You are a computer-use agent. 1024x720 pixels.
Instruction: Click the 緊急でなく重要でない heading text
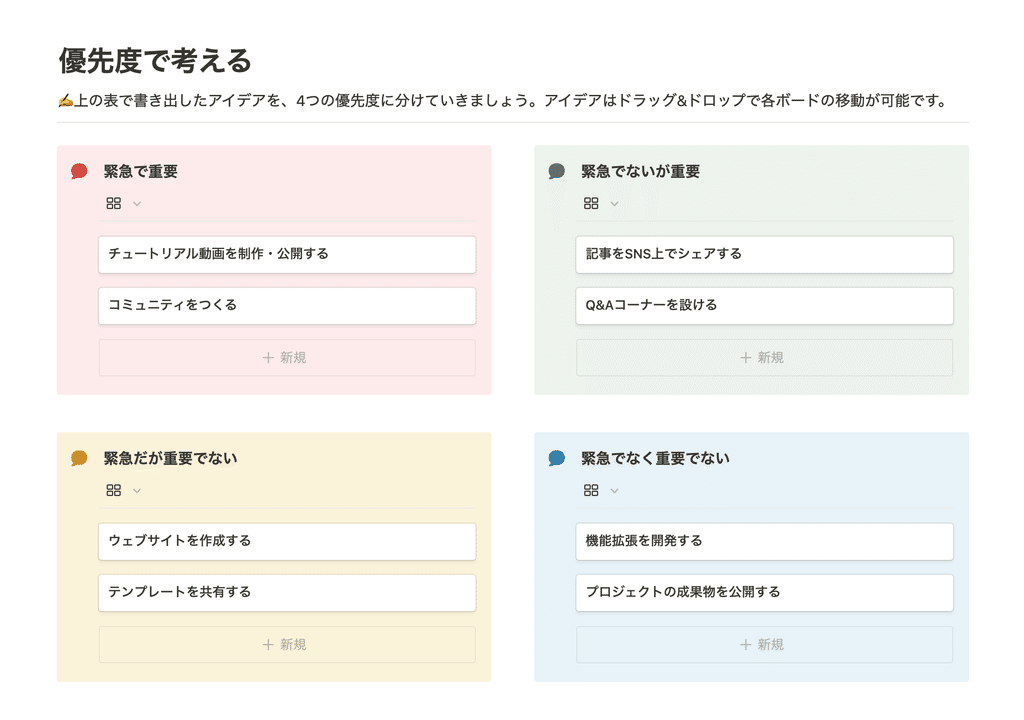655,459
